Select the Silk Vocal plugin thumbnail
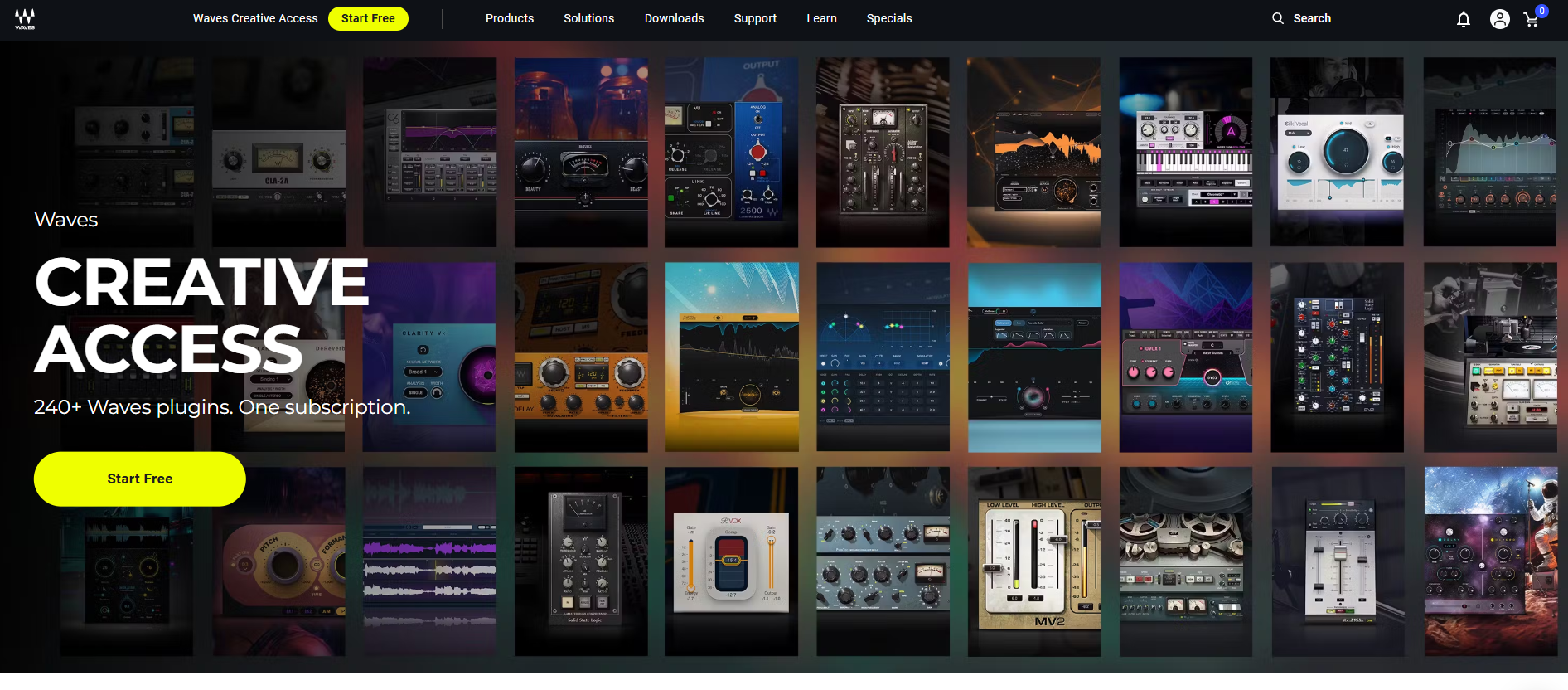Image resolution: width=1568 pixels, height=690 pixels. point(1337,153)
